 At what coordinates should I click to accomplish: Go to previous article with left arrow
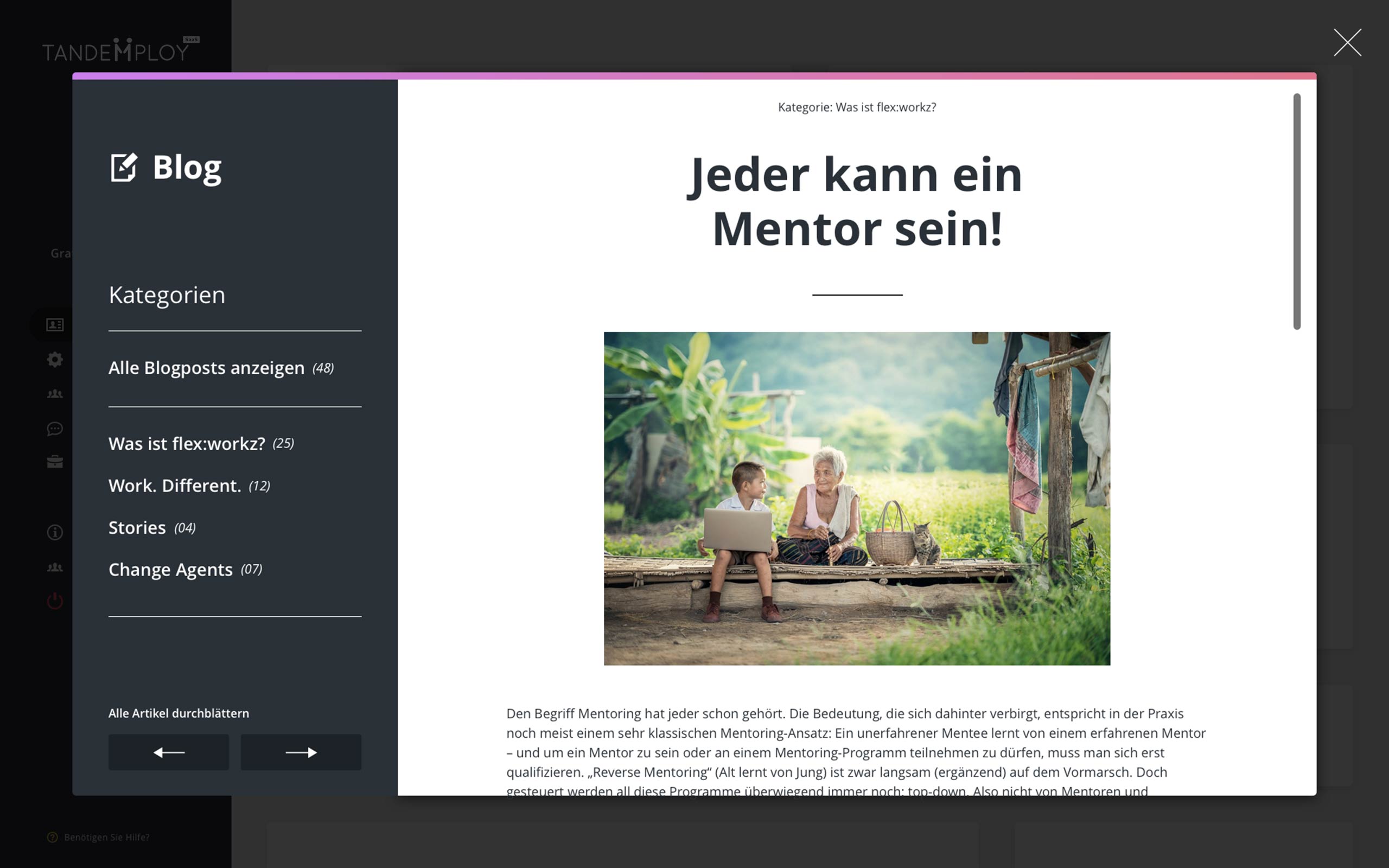click(169, 752)
